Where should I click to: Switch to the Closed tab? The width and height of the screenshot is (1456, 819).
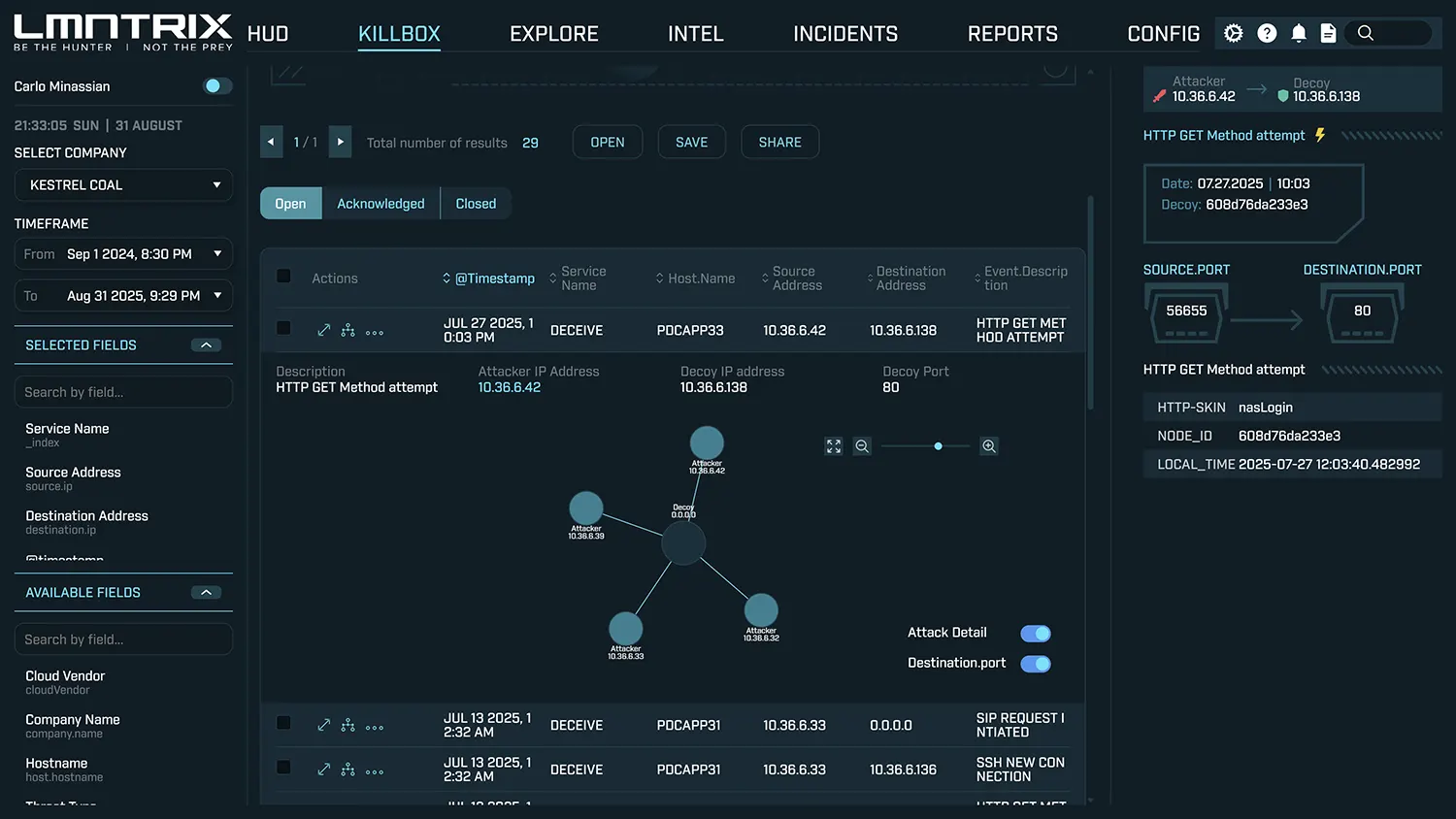click(x=476, y=204)
